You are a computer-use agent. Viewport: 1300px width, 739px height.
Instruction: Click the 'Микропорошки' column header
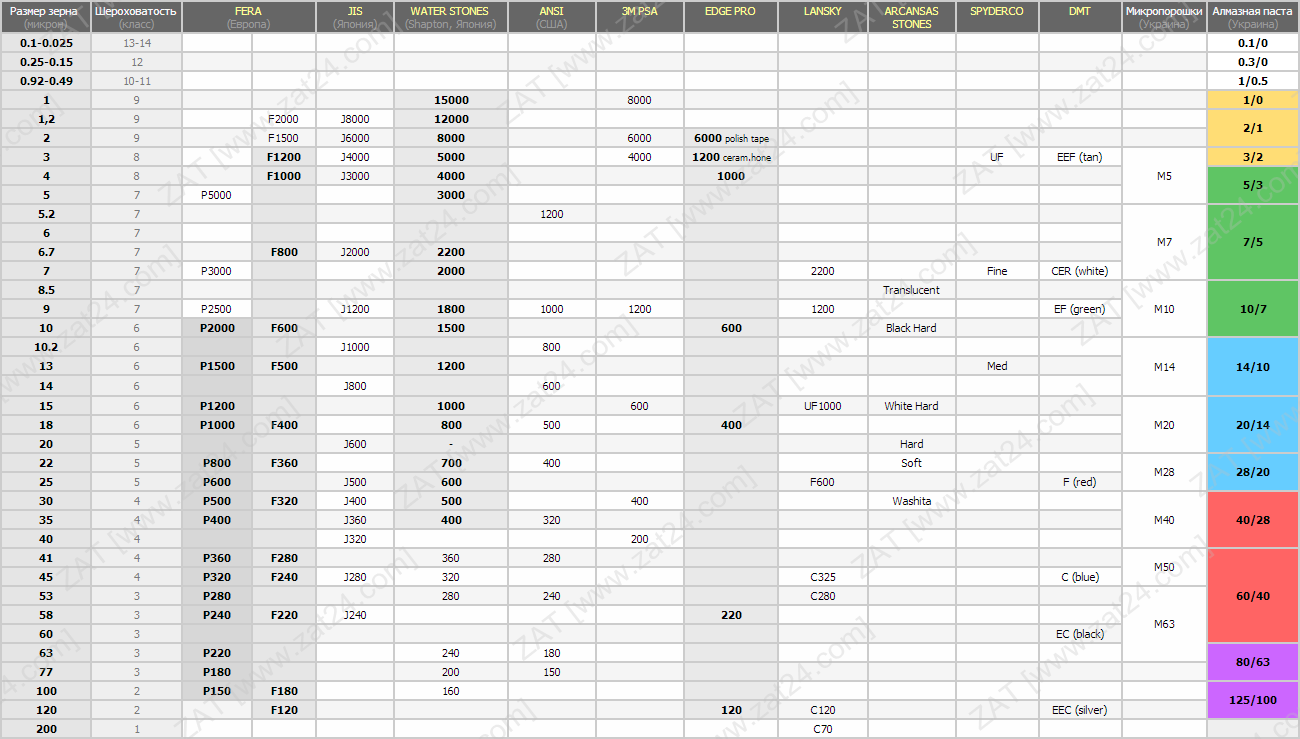[x=1164, y=17]
